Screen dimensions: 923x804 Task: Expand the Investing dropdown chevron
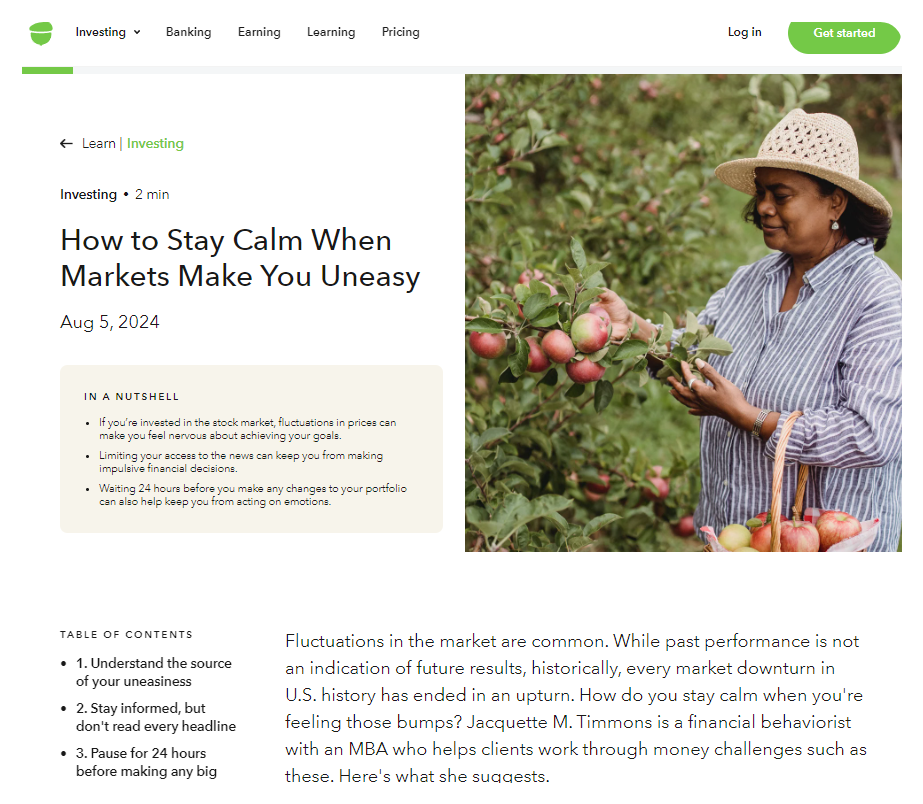click(x=137, y=32)
